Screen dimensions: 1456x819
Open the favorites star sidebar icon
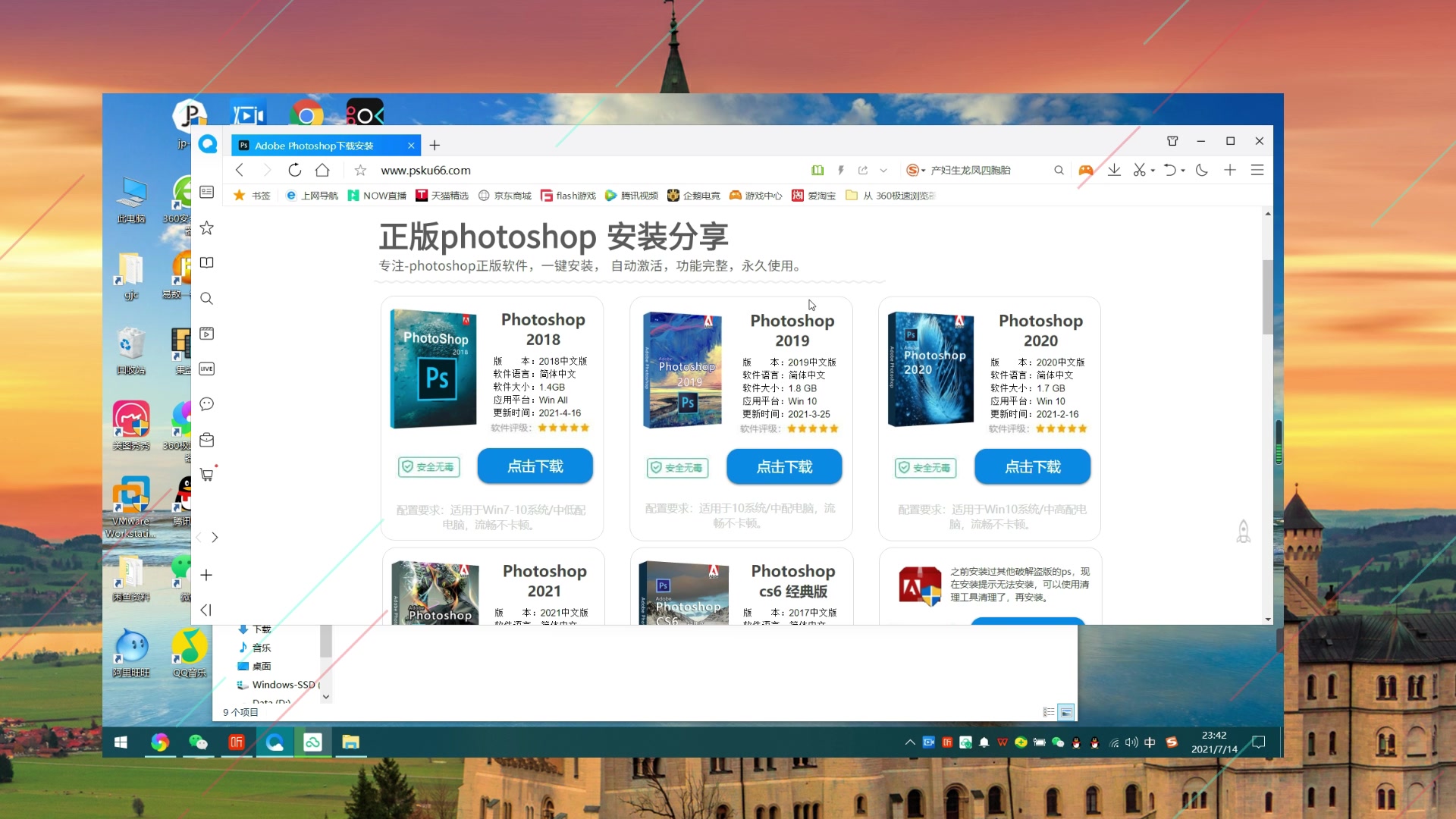pos(206,227)
